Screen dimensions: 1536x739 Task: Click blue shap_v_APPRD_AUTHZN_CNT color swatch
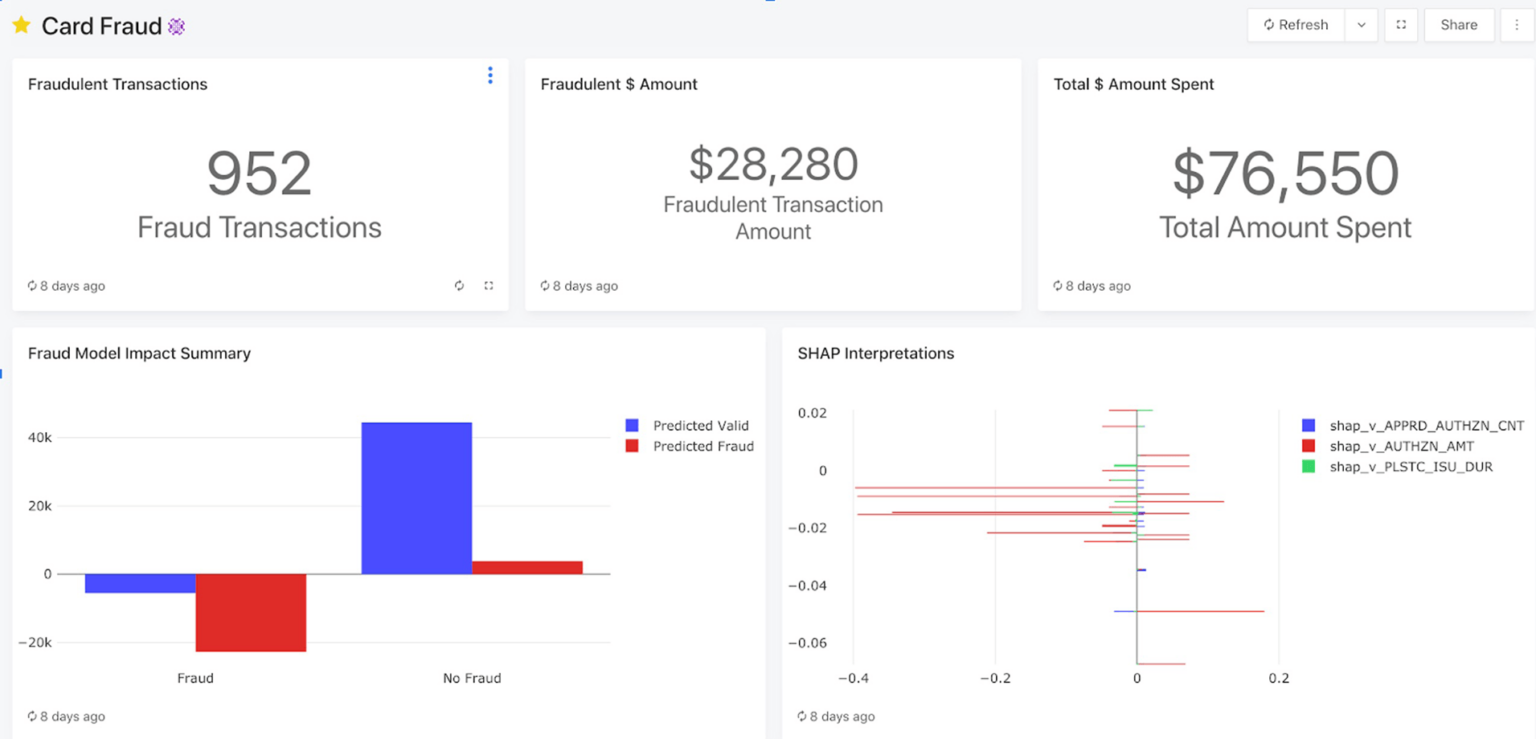click(x=1309, y=426)
